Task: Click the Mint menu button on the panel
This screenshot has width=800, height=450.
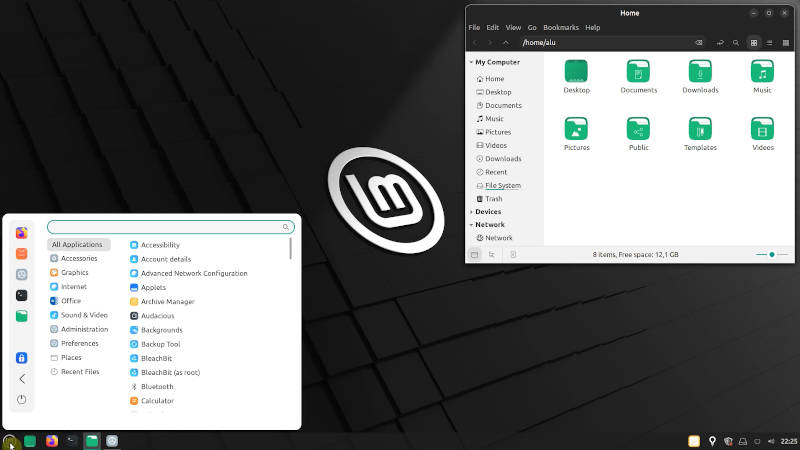Action: click(x=9, y=441)
